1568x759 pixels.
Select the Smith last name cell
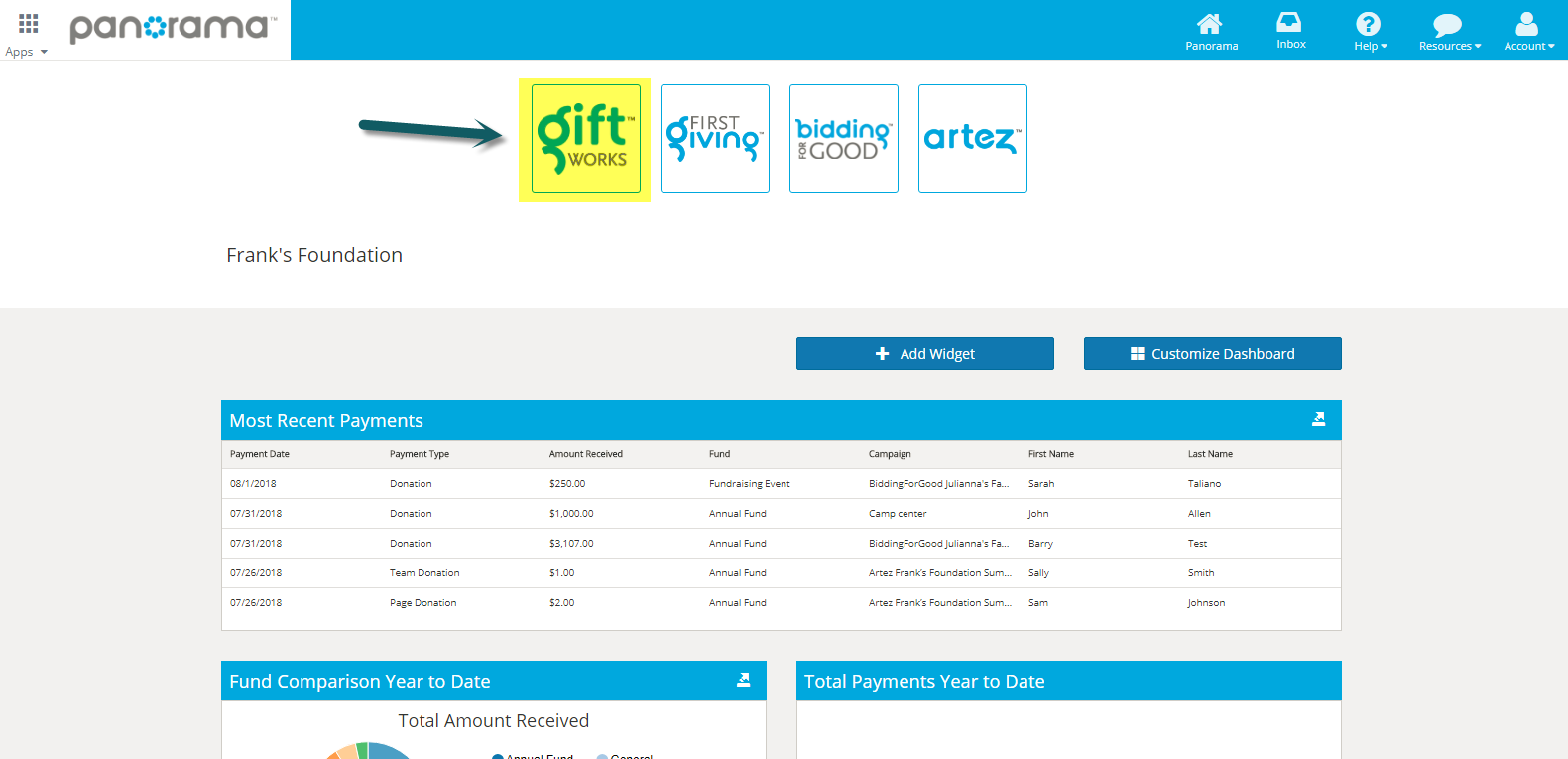[1201, 573]
